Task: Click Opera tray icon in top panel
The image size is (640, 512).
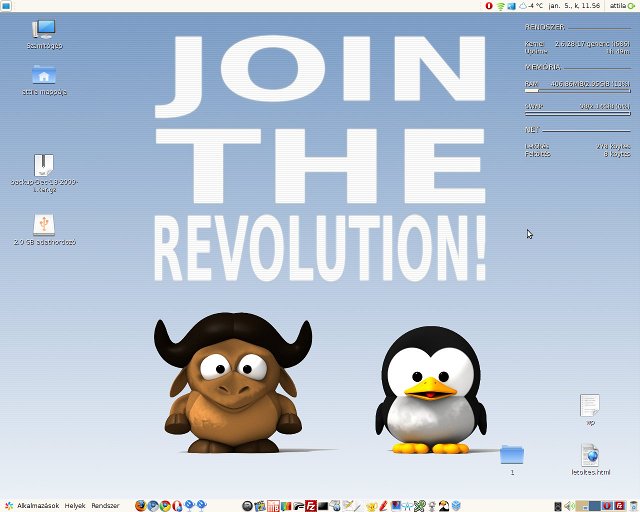Action: (x=489, y=6)
